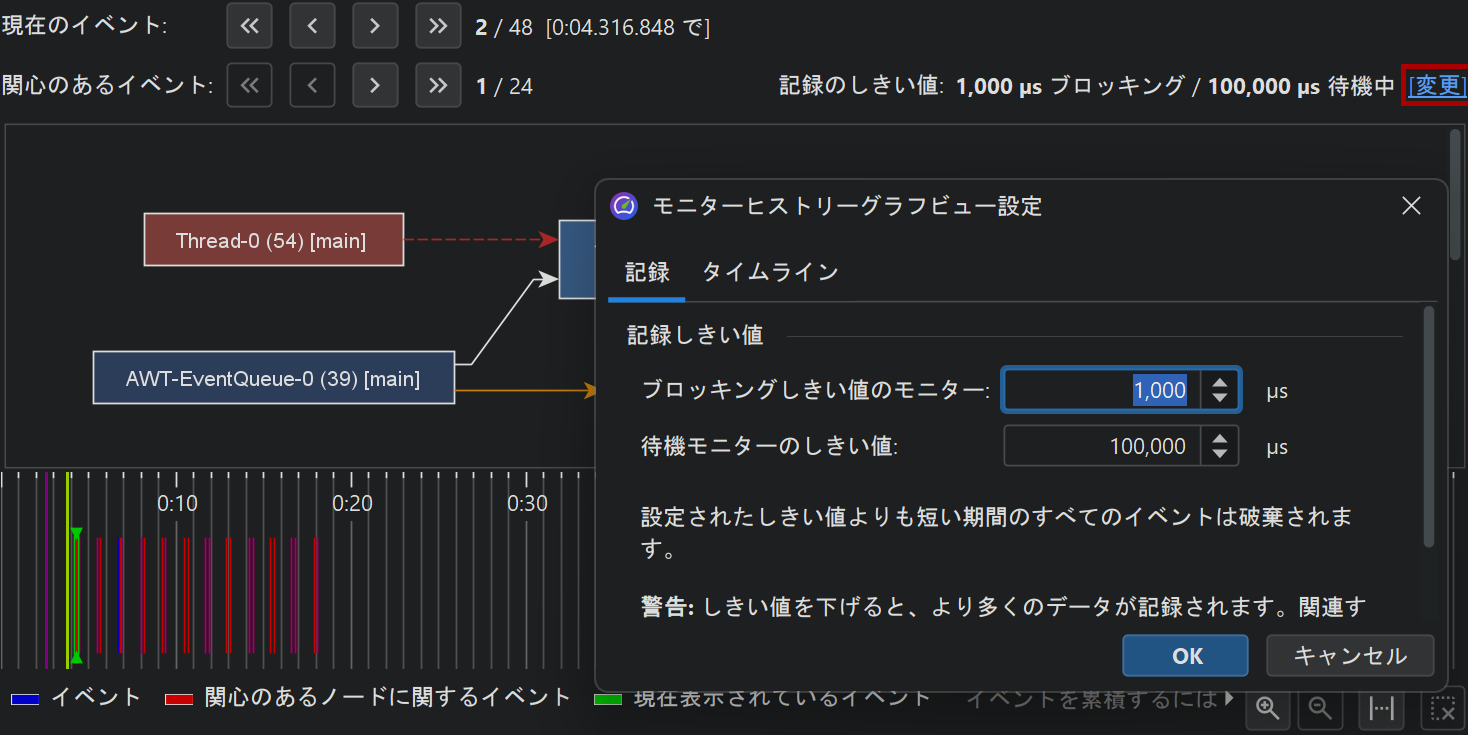The image size is (1468, 735).
Task: Click the 変更 link for thresholds
Action: (1436, 86)
